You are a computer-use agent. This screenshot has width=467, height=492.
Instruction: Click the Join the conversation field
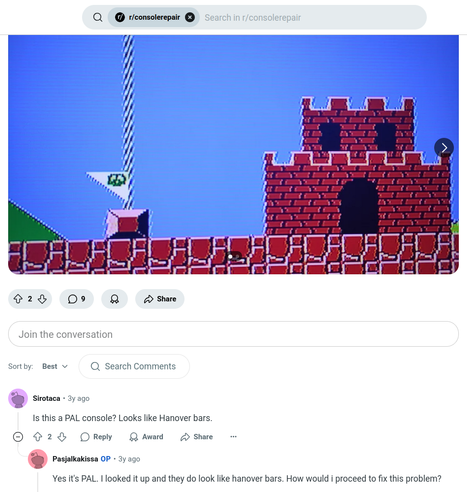(x=233, y=334)
